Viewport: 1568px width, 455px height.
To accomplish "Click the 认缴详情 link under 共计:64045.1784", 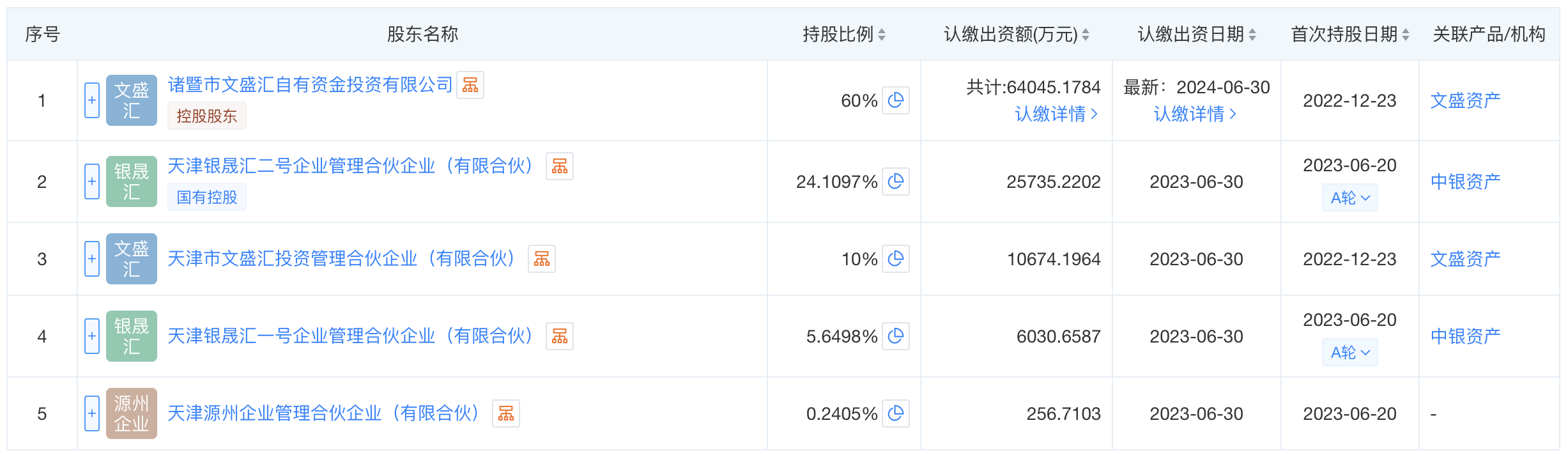I will [1056, 114].
